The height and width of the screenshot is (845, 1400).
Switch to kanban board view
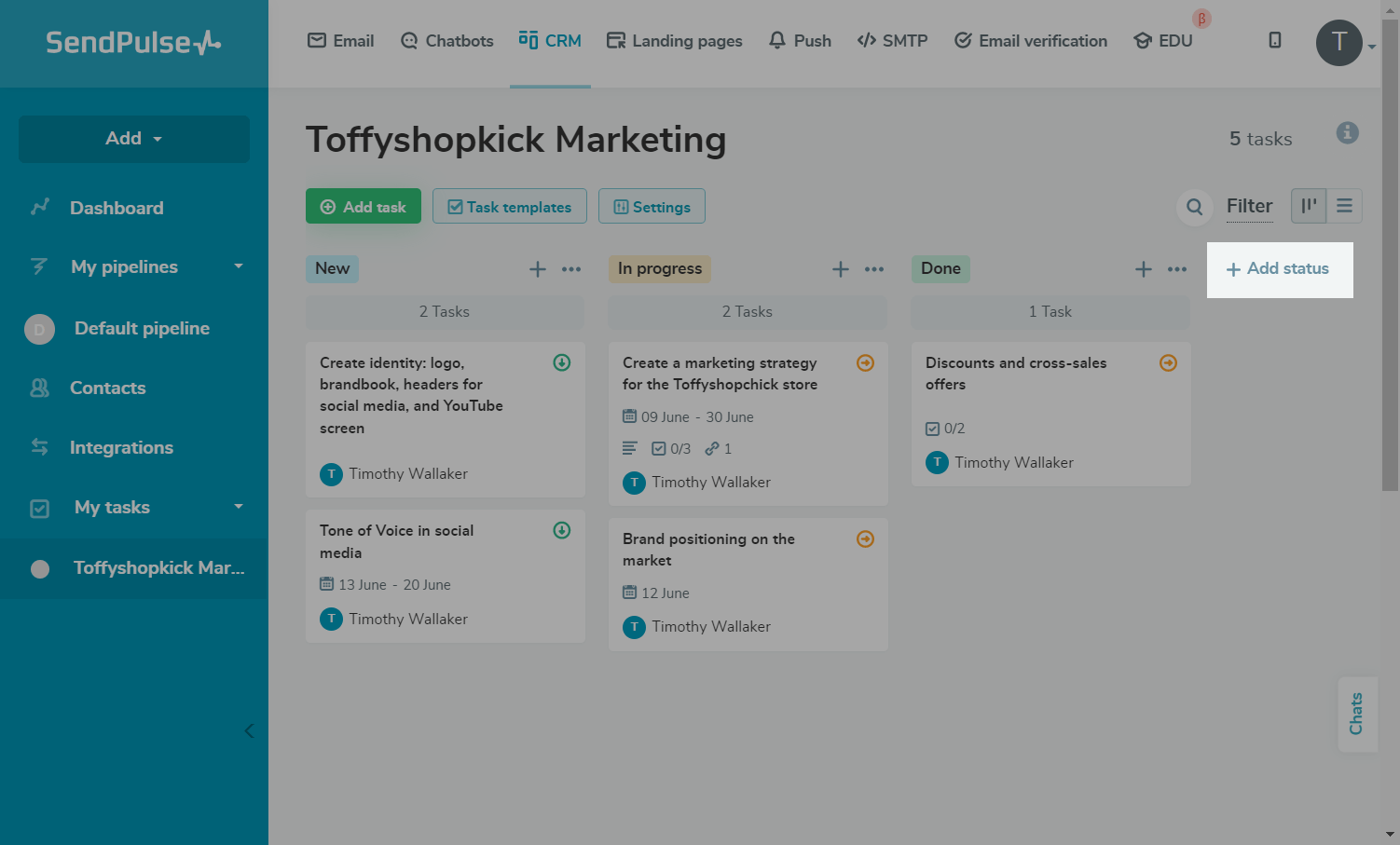pos(1309,206)
